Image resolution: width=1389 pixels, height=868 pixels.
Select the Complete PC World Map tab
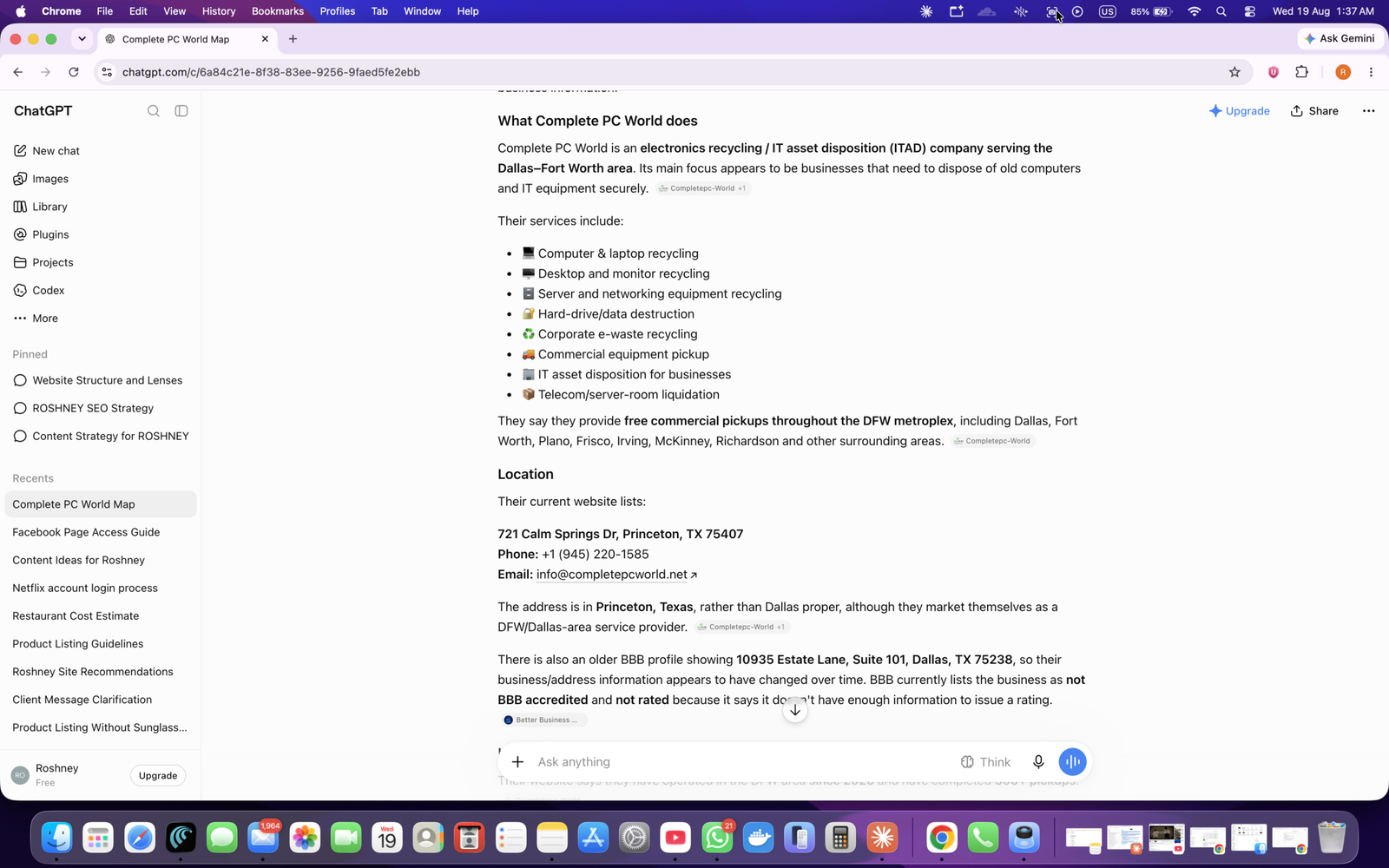[187, 39]
